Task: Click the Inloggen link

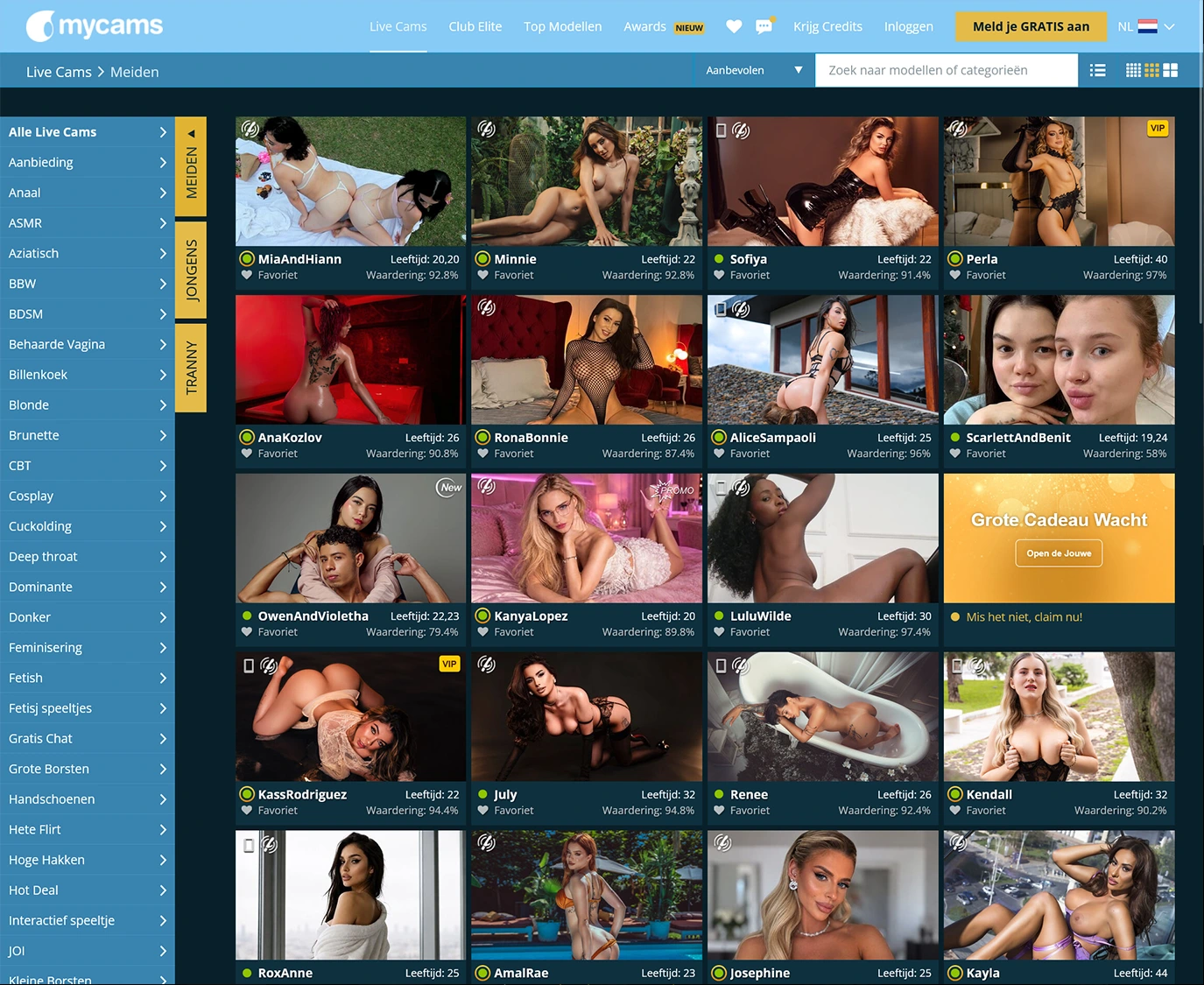Action: 909,26
